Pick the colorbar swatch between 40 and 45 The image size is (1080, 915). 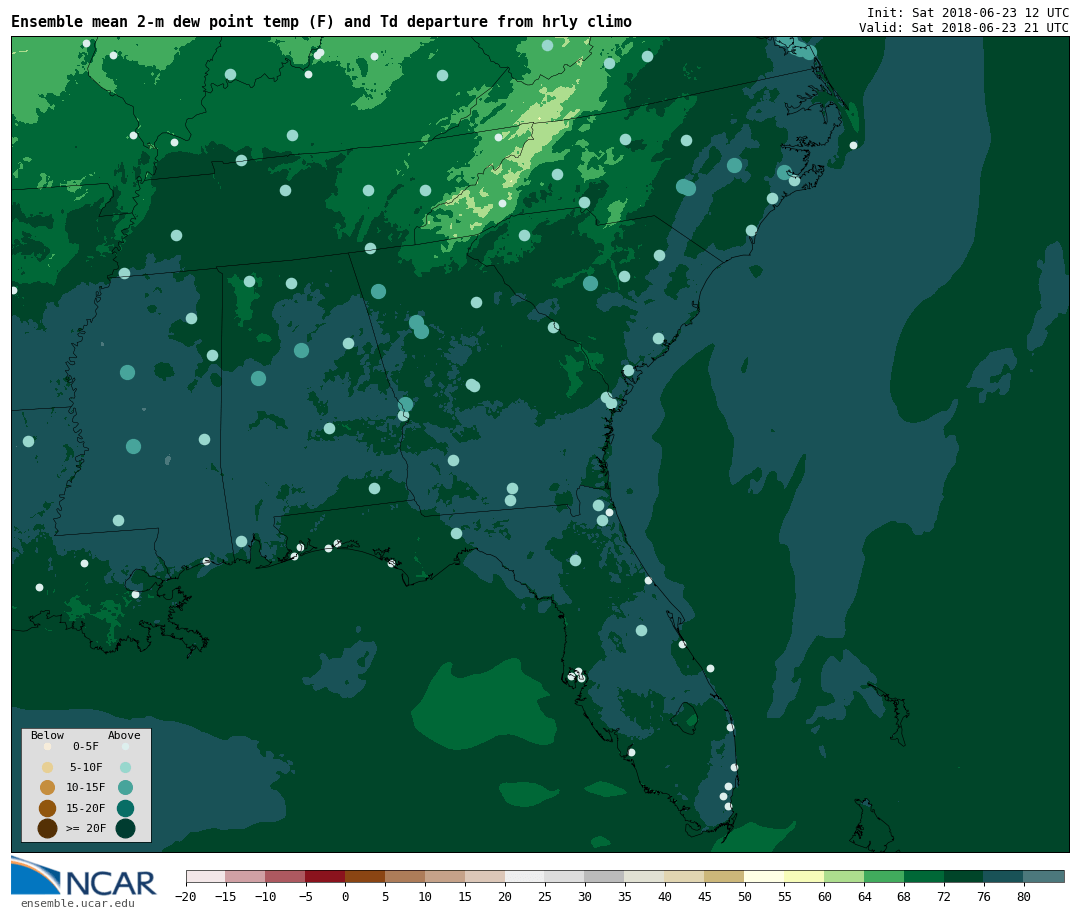685,876
